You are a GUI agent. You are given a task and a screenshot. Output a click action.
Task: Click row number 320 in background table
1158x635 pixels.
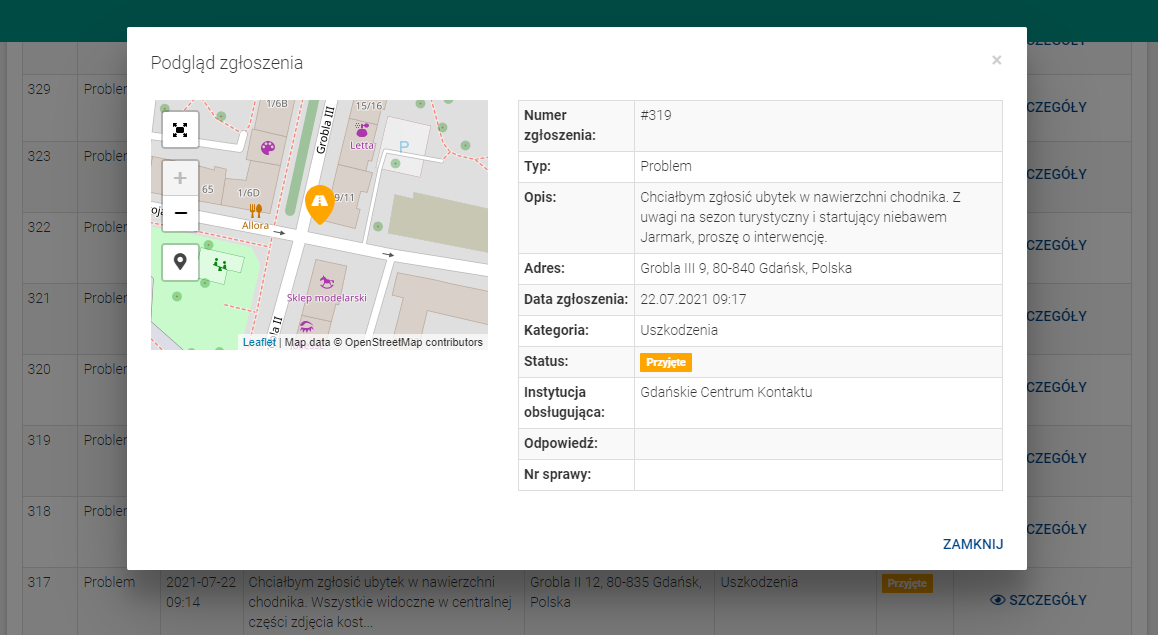[x=39, y=369]
